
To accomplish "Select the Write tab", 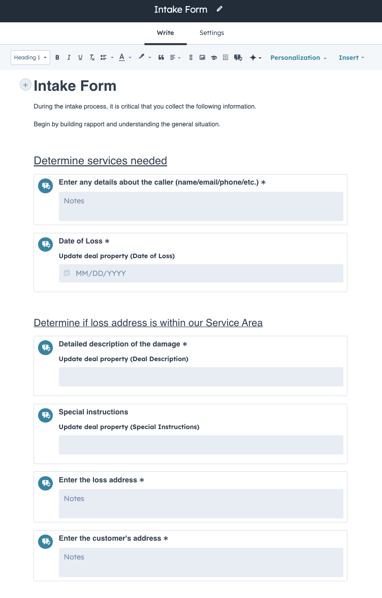I will click(165, 33).
